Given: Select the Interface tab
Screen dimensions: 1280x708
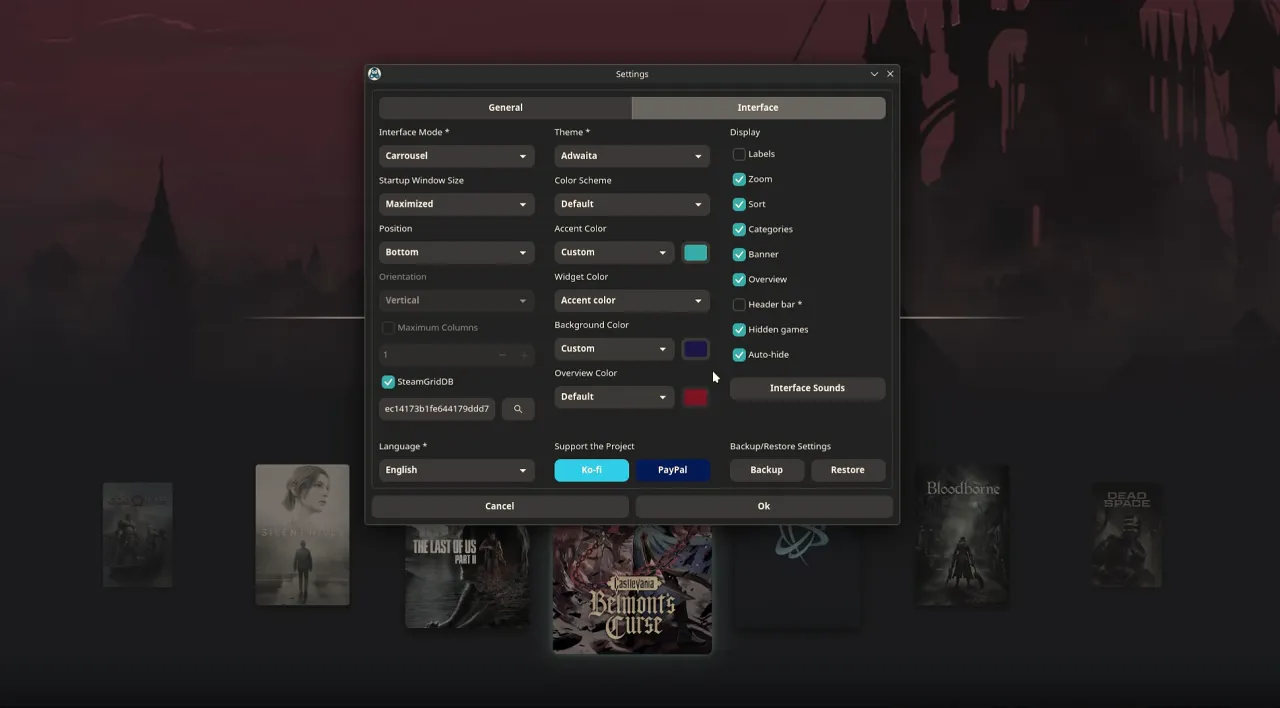Looking at the screenshot, I should 758,107.
